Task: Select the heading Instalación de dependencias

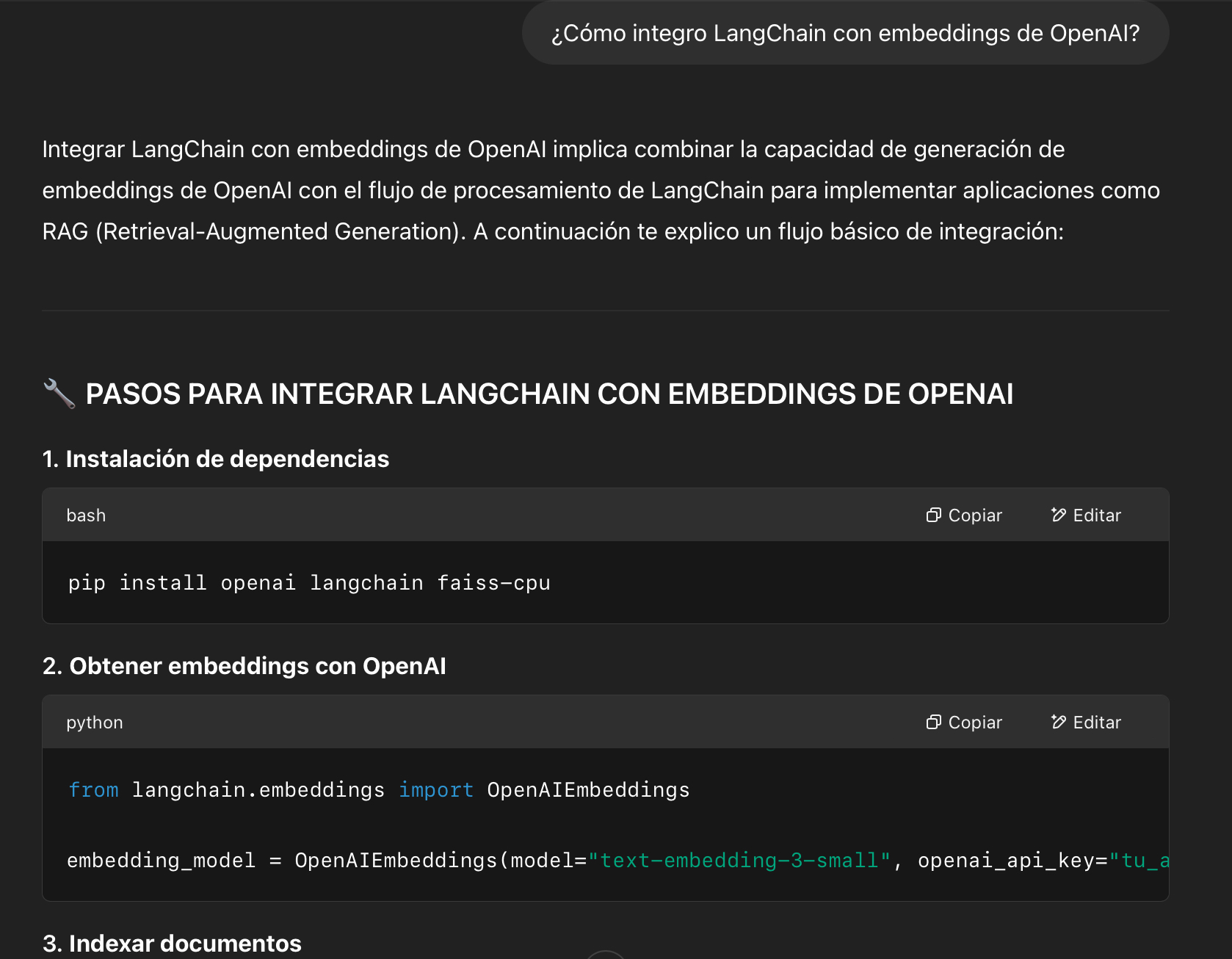Action: point(217,458)
